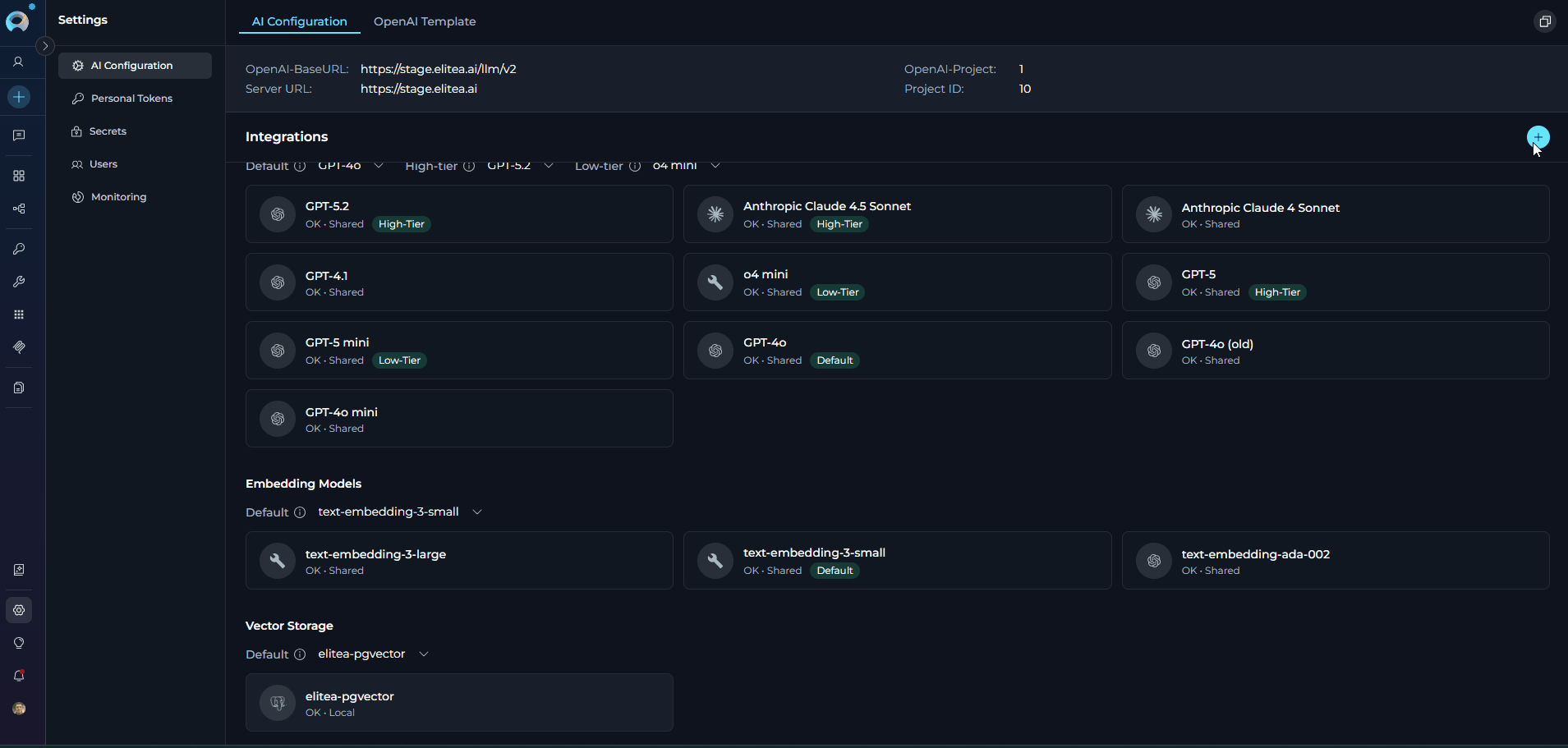This screenshot has height=748, width=1568.
Task: Click the info icon beside Embedding Models Default
Action: 300,512
